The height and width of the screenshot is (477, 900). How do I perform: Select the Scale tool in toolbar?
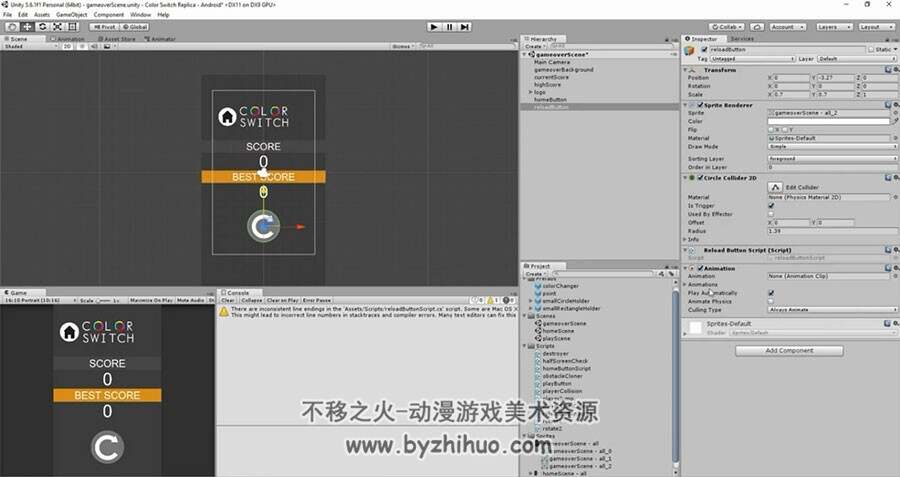coord(57,27)
